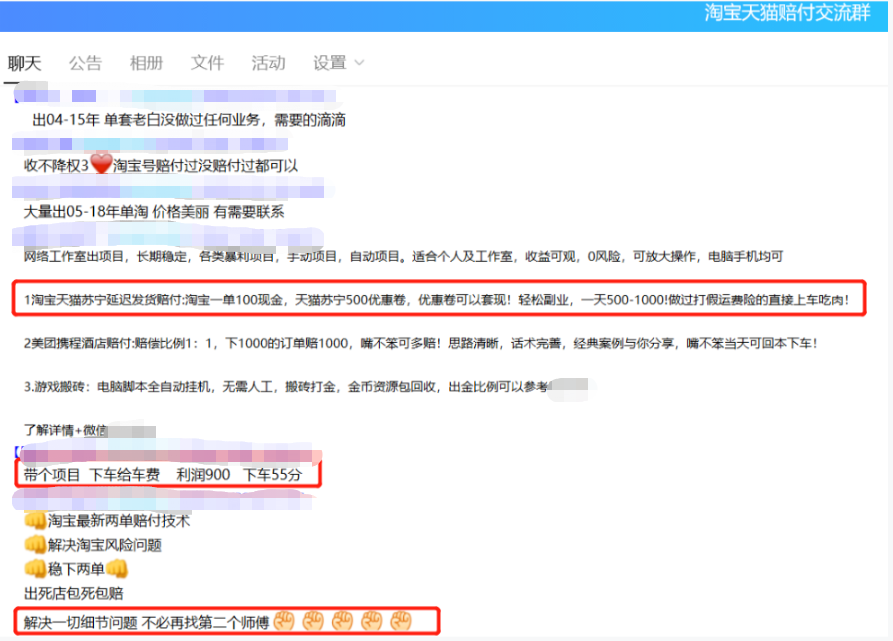
Task: Click the text 了解详情+微信
Action: click(x=65, y=430)
